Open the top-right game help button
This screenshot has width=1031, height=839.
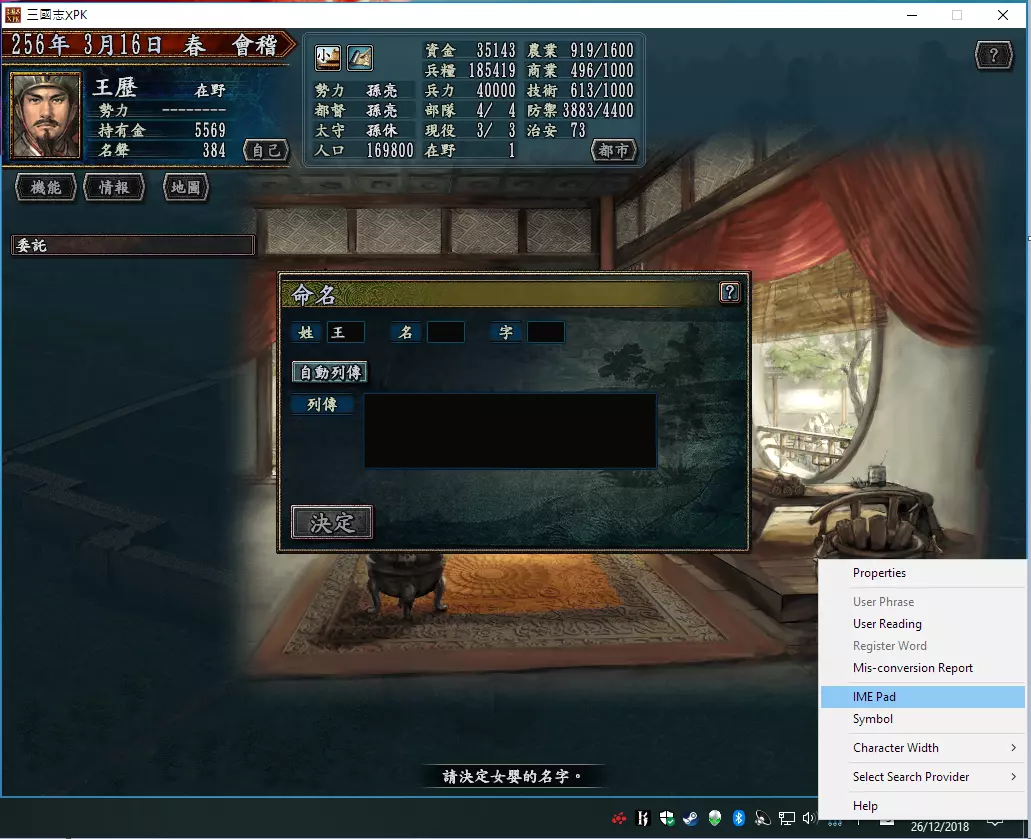point(994,55)
